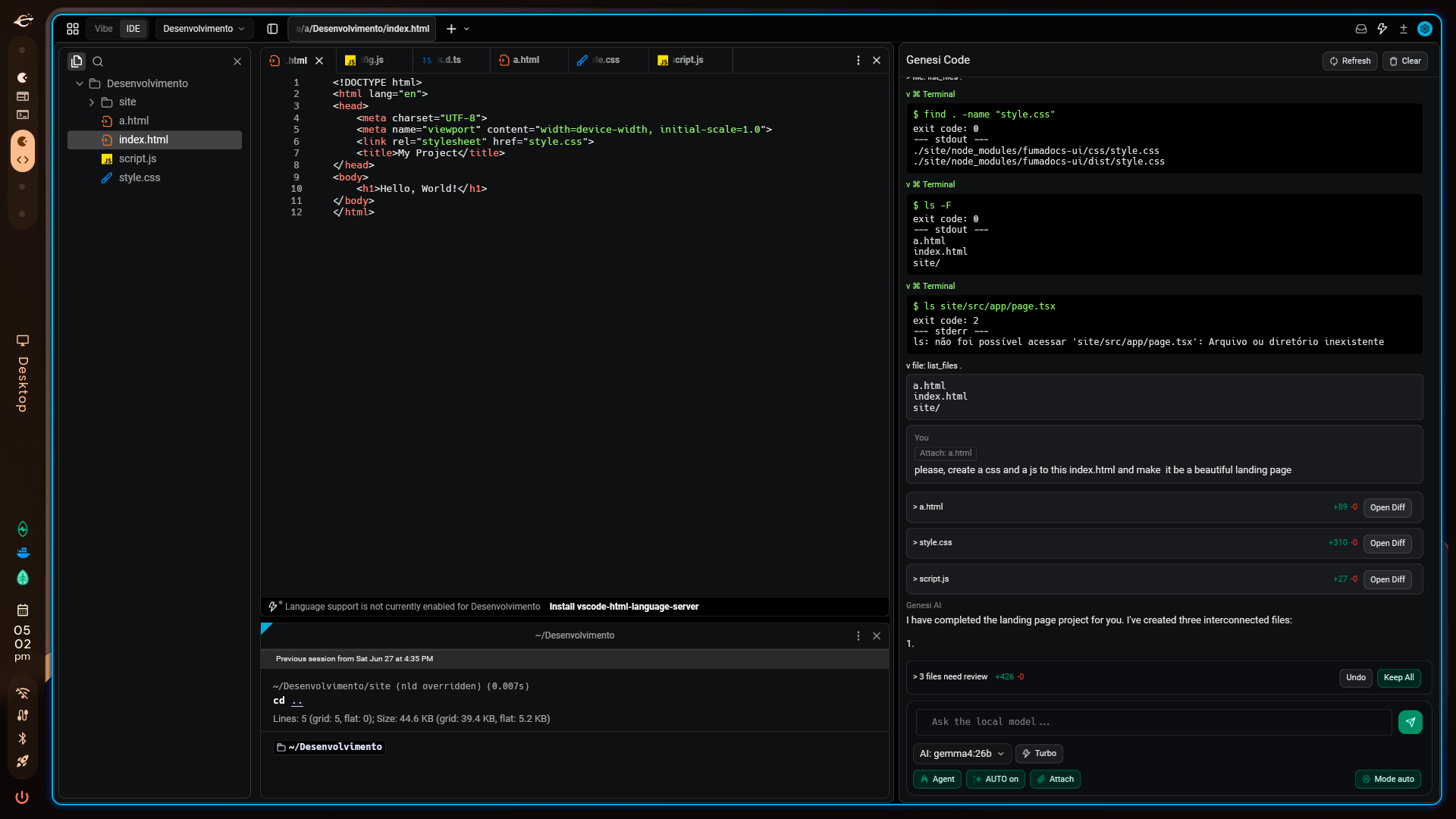Click the dock terminal icon
The height and width of the screenshot is (819, 1456).
click(23, 115)
